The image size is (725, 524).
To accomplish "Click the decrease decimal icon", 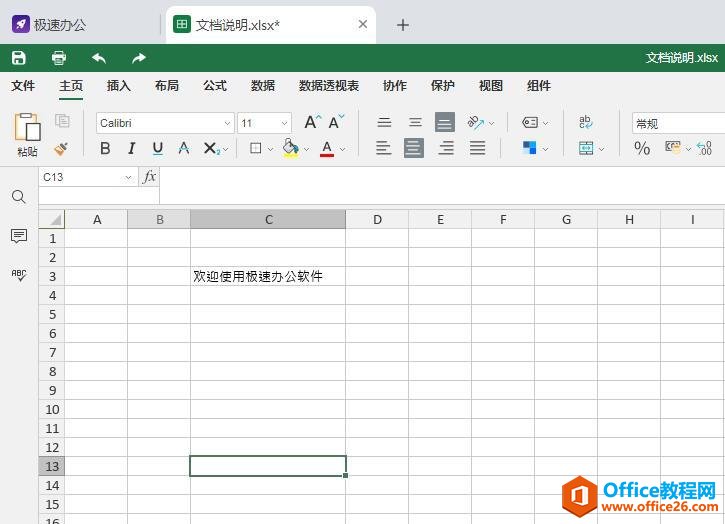I will pos(704,148).
